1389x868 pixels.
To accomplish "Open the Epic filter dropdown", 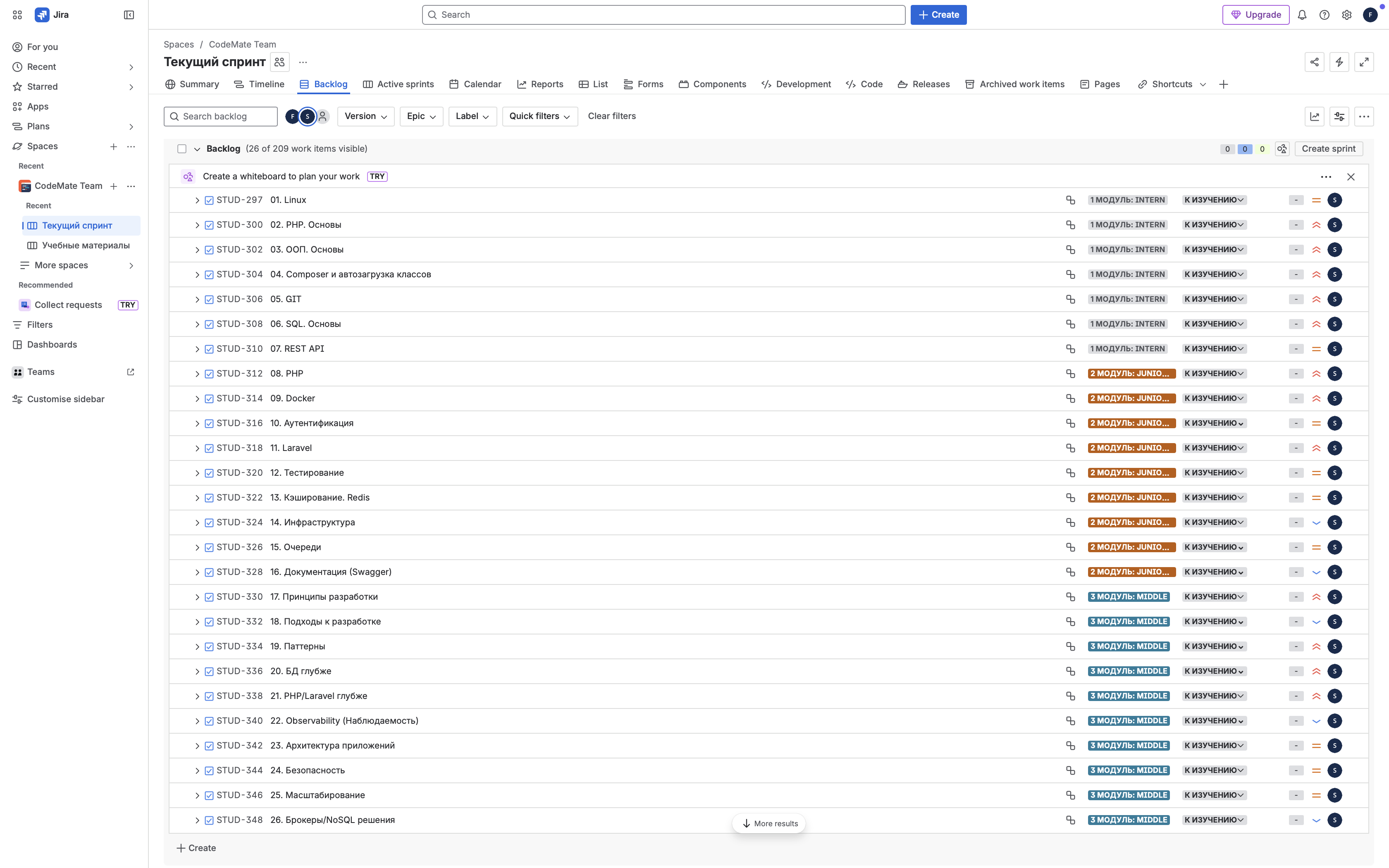I will pyautogui.click(x=421, y=116).
